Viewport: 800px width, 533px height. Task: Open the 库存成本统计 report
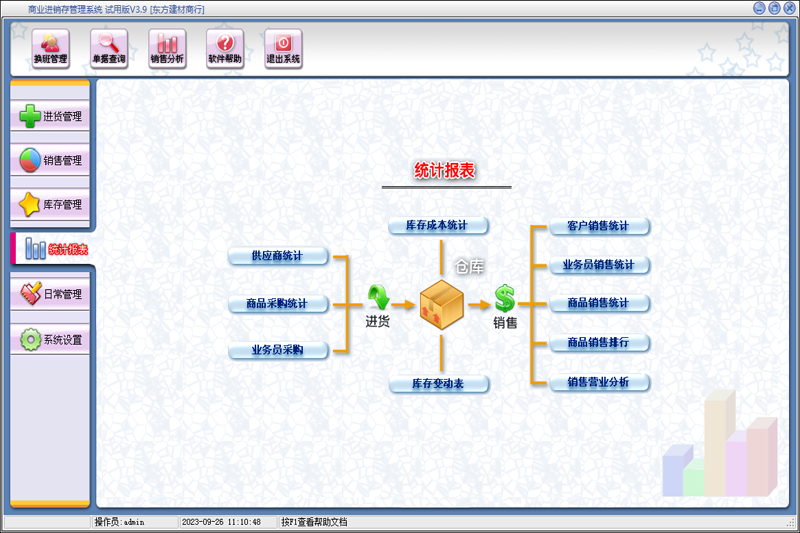(x=438, y=225)
